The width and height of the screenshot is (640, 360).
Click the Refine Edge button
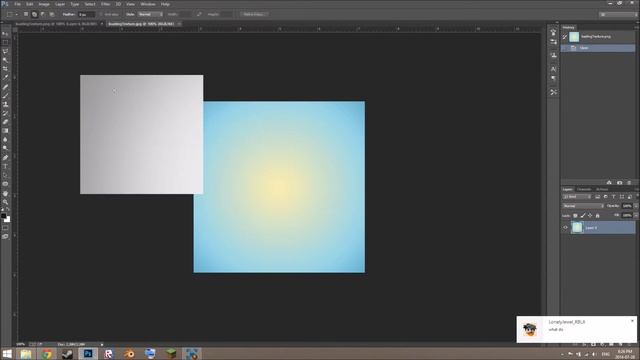(x=253, y=14)
